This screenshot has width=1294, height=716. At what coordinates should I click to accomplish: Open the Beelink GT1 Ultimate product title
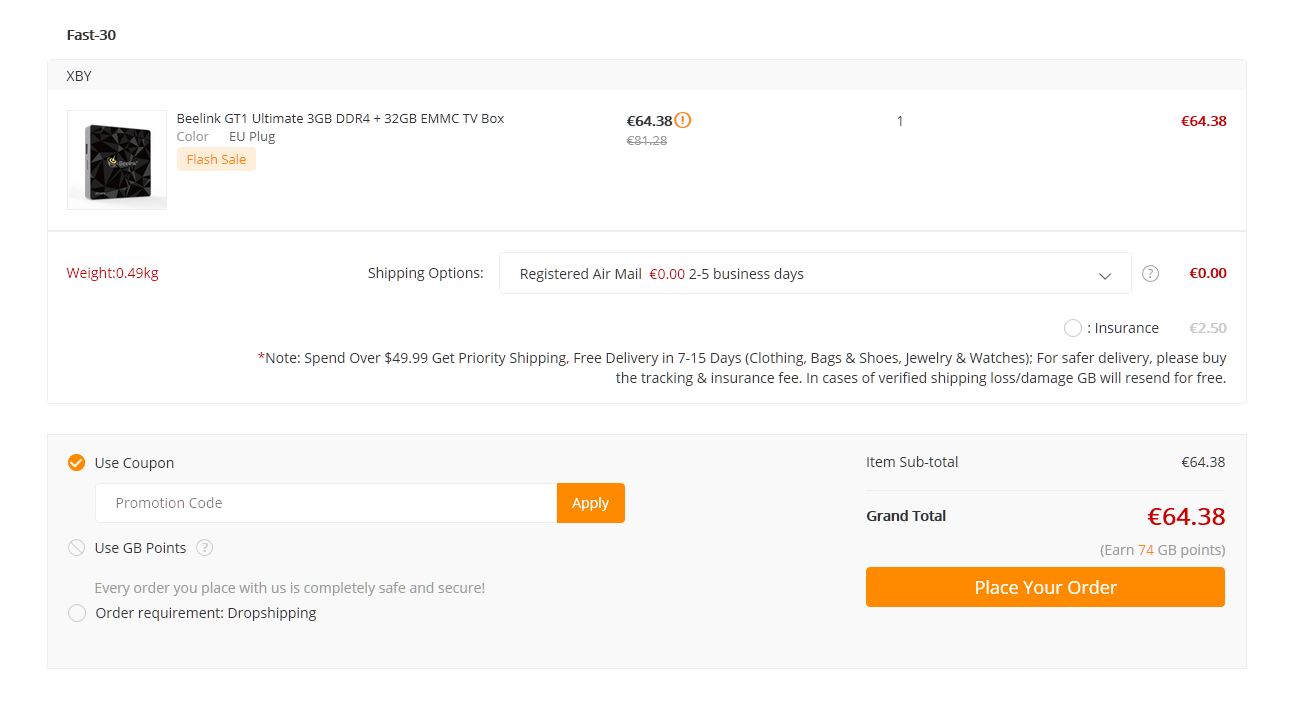tap(340, 118)
